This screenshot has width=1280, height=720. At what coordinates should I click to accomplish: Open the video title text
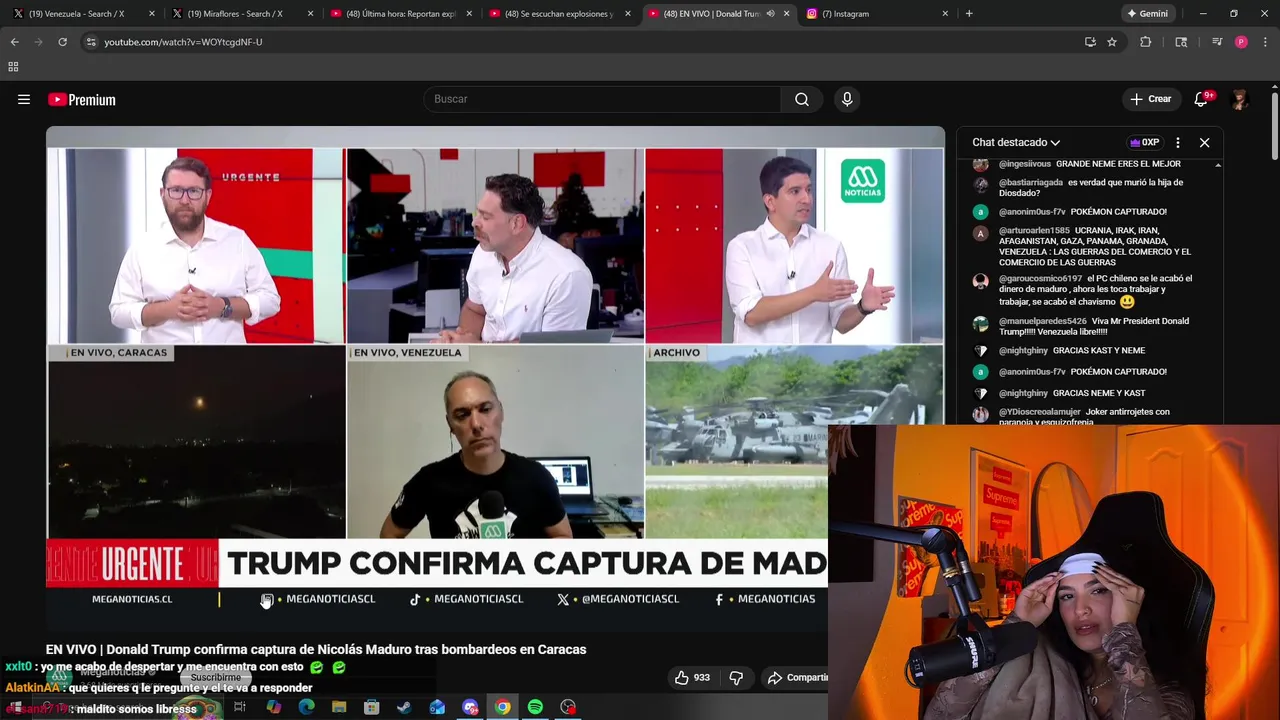[316, 649]
